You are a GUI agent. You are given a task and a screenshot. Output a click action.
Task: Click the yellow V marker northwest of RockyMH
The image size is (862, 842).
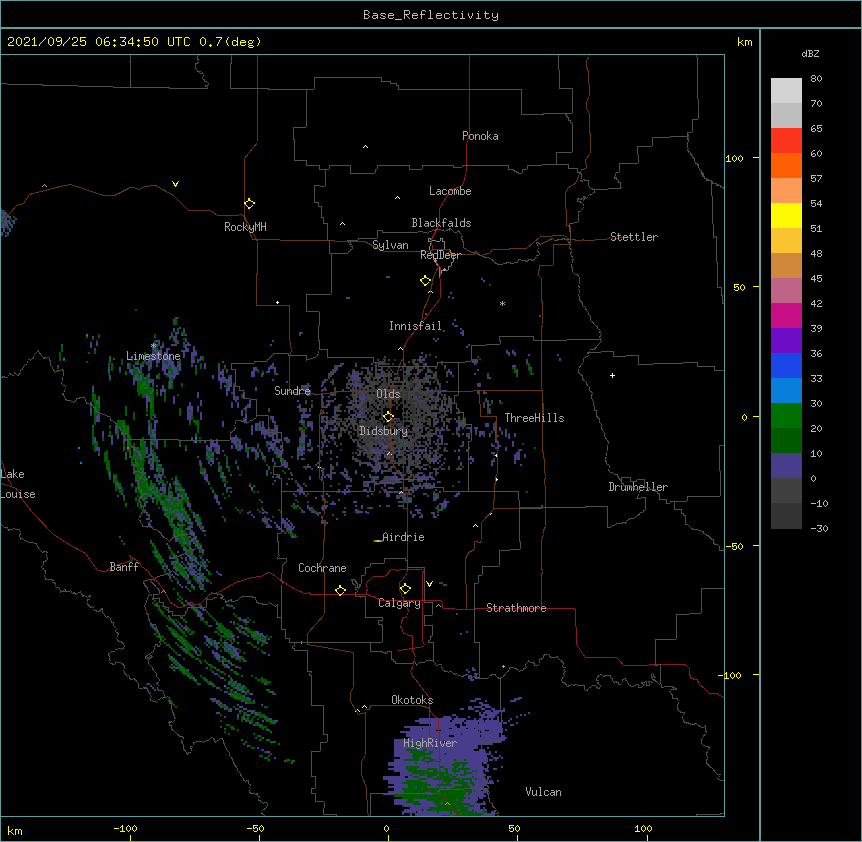pyautogui.click(x=175, y=184)
